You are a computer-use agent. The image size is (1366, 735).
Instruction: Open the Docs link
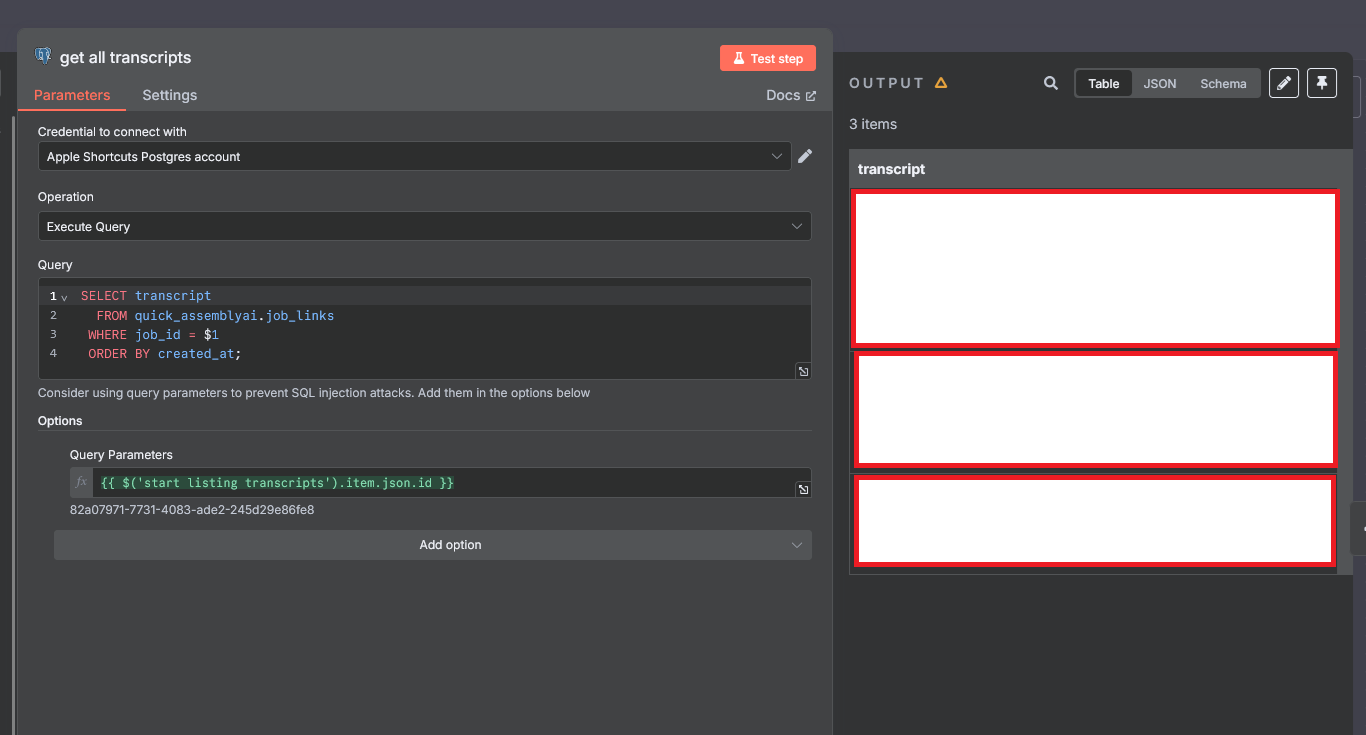[791, 95]
